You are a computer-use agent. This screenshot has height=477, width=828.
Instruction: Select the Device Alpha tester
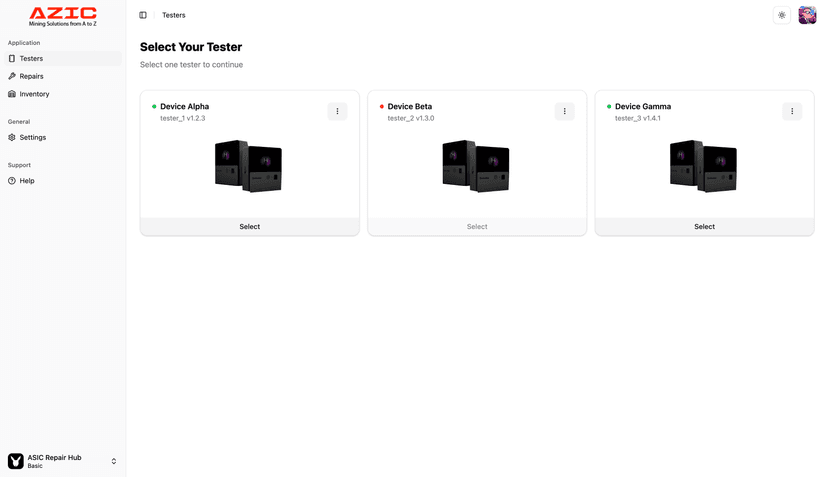(x=250, y=227)
